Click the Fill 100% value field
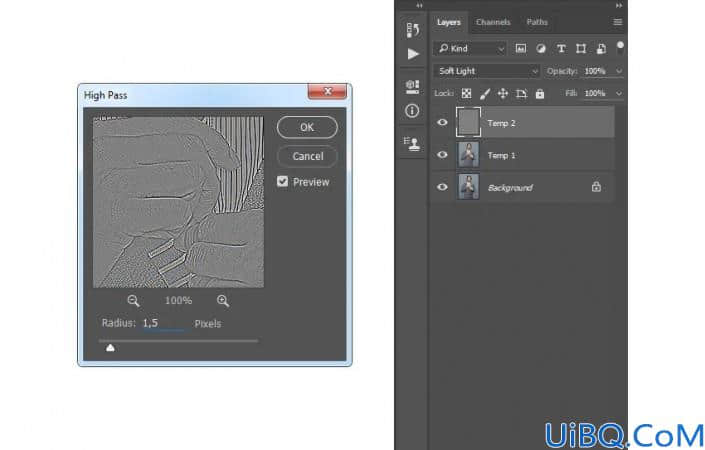 [x=595, y=93]
